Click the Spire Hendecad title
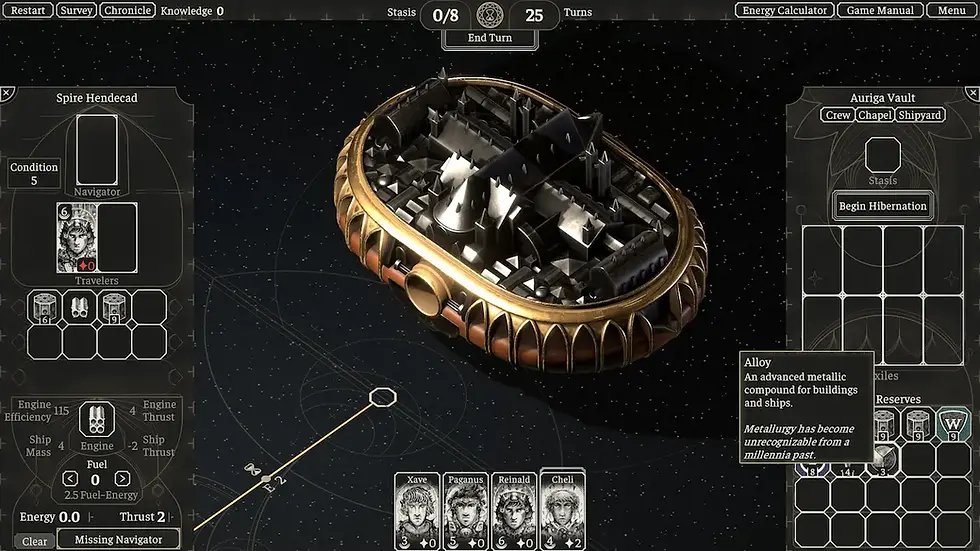980x551 pixels. click(97, 98)
